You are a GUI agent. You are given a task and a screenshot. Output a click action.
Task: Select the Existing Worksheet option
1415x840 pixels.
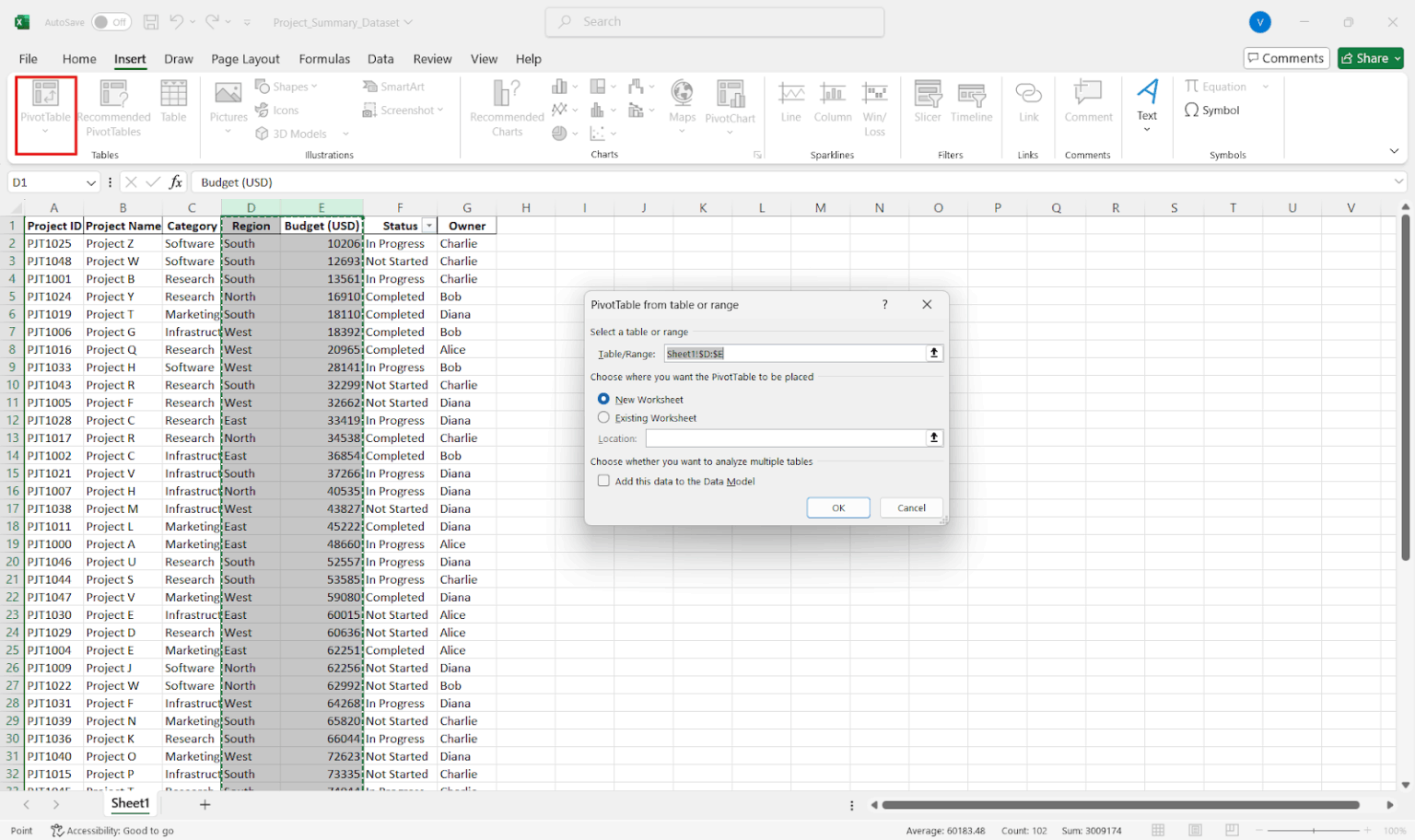pyautogui.click(x=604, y=417)
